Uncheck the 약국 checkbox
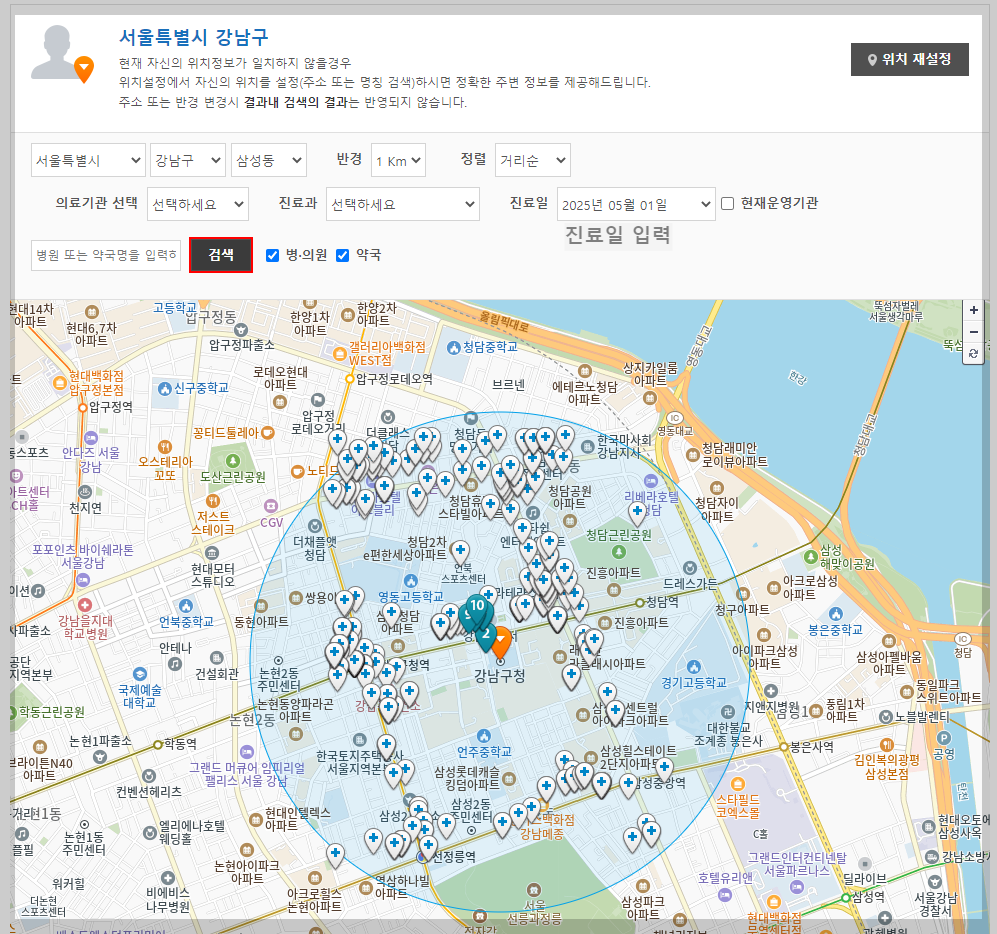The image size is (997, 934). click(x=342, y=256)
